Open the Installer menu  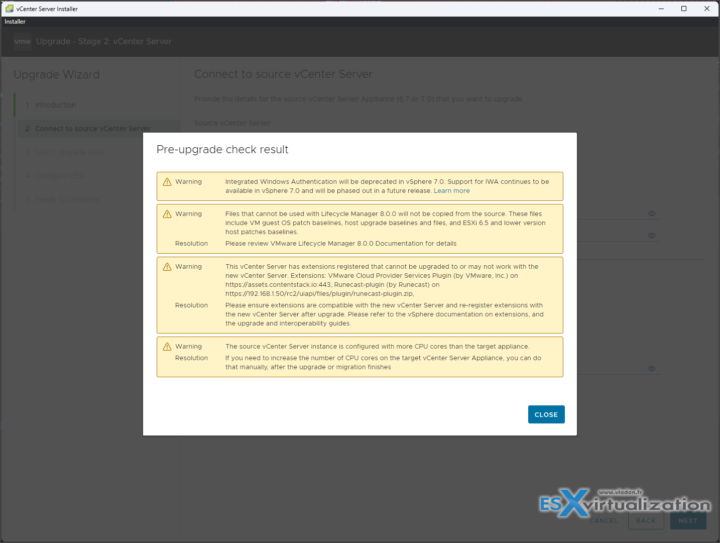tap(15, 21)
